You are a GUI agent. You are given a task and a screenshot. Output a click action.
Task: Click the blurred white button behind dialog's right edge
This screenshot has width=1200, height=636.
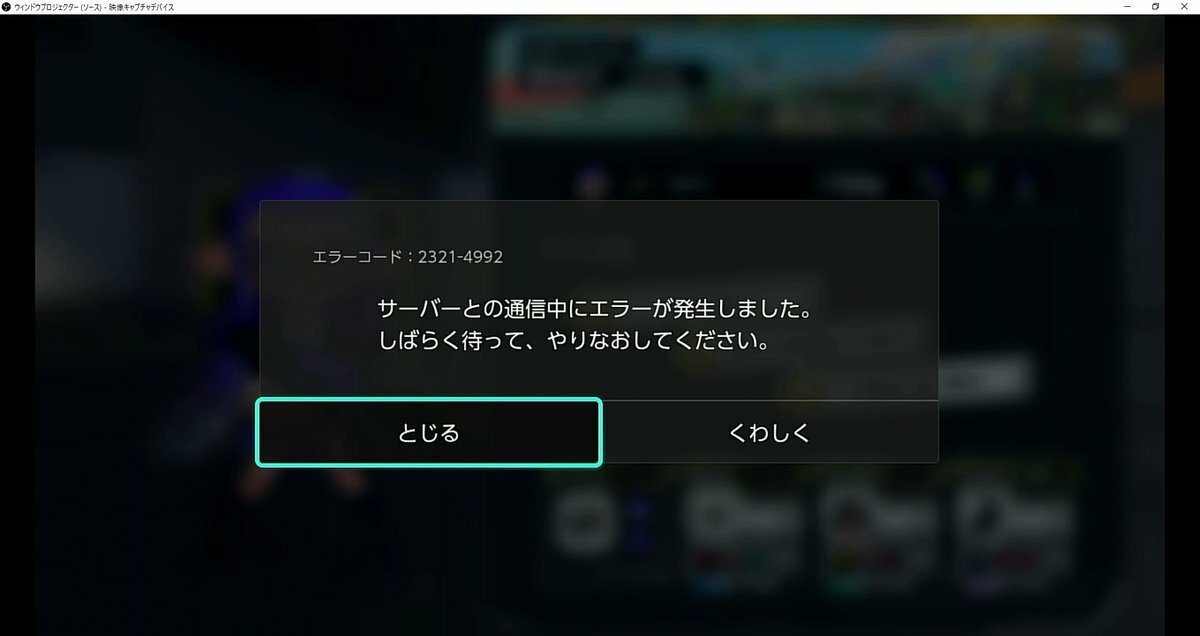coord(983,379)
